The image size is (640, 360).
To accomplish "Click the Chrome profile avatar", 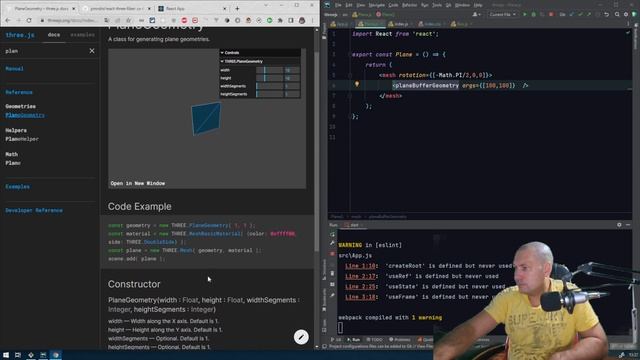I will 302,20.
